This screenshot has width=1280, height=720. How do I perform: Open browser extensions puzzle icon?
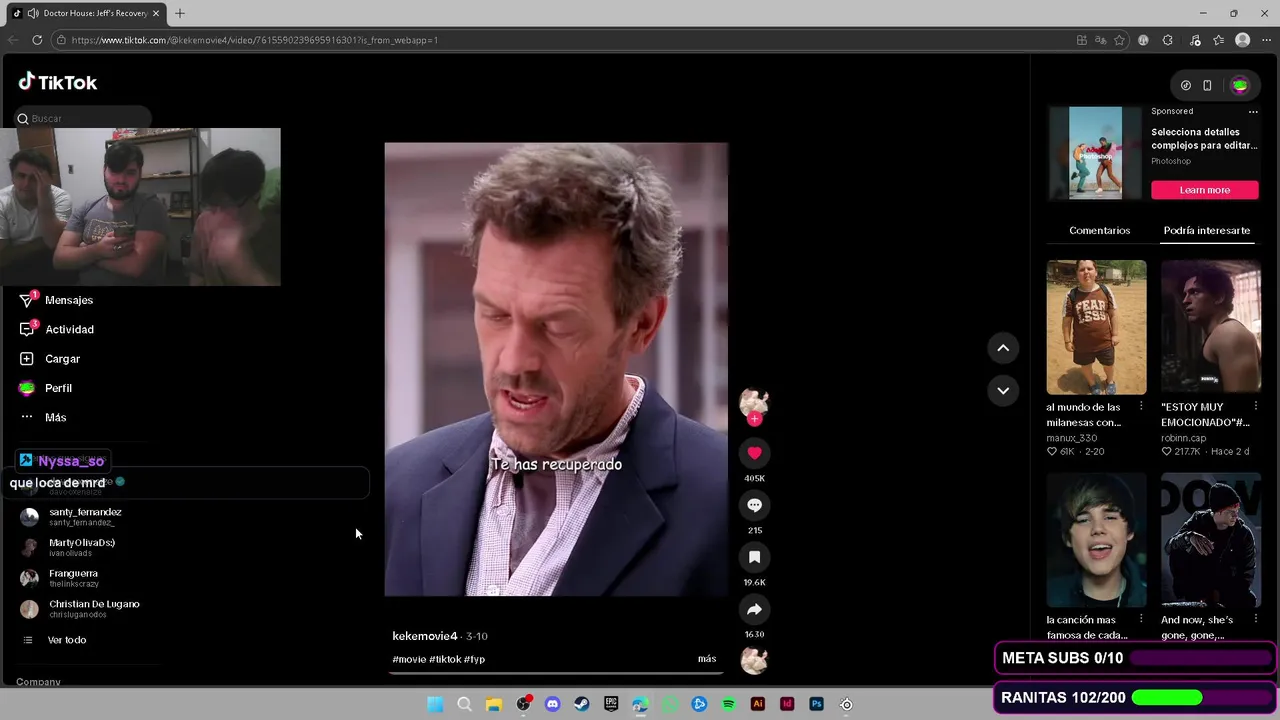tap(1168, 40)
